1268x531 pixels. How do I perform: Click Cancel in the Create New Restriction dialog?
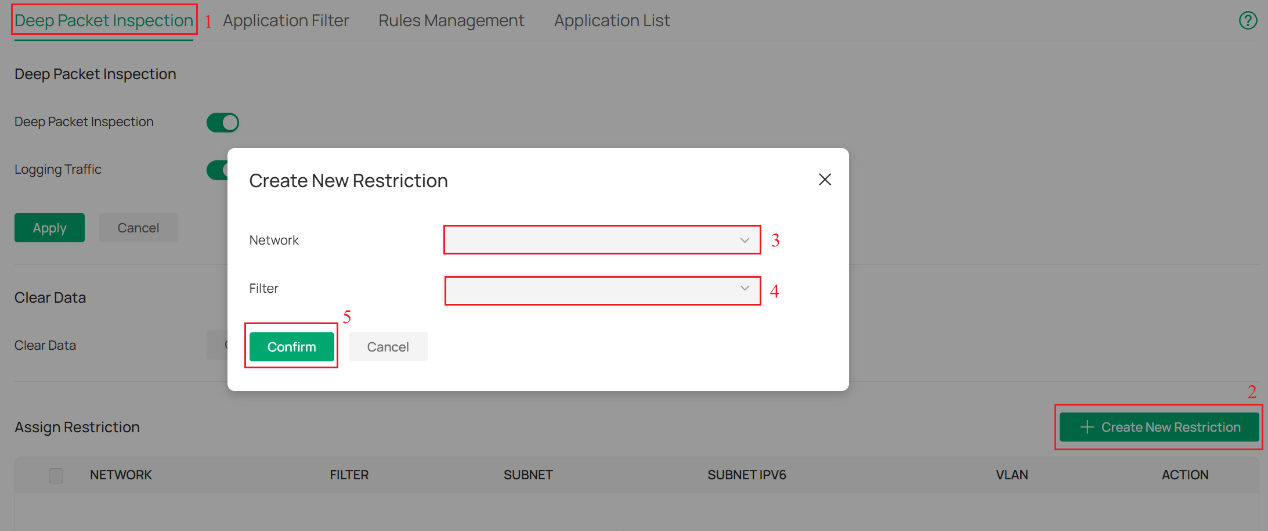tap(388, 347)
